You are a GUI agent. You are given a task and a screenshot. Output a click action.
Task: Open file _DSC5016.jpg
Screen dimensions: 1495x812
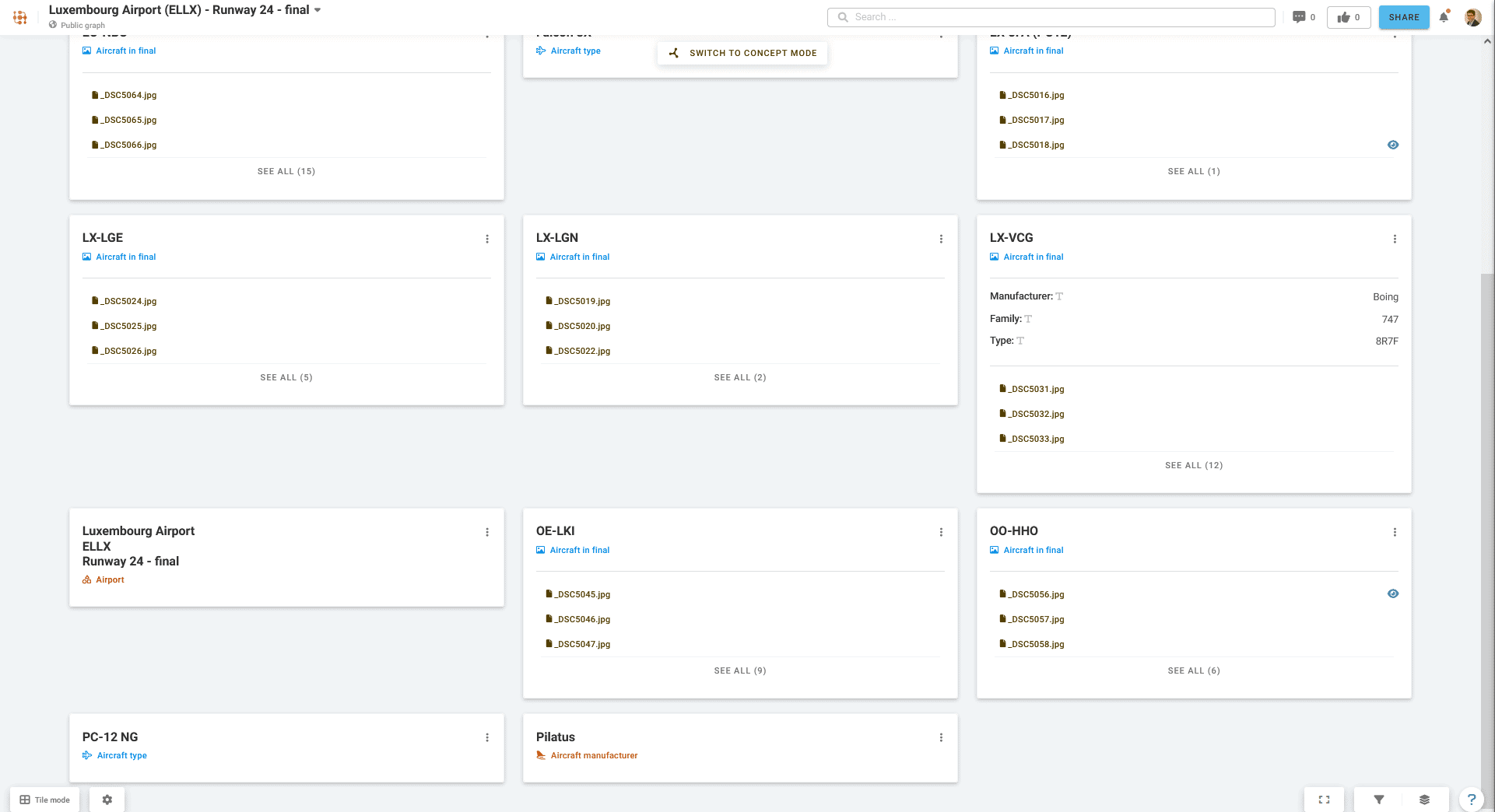point(1032,95)
